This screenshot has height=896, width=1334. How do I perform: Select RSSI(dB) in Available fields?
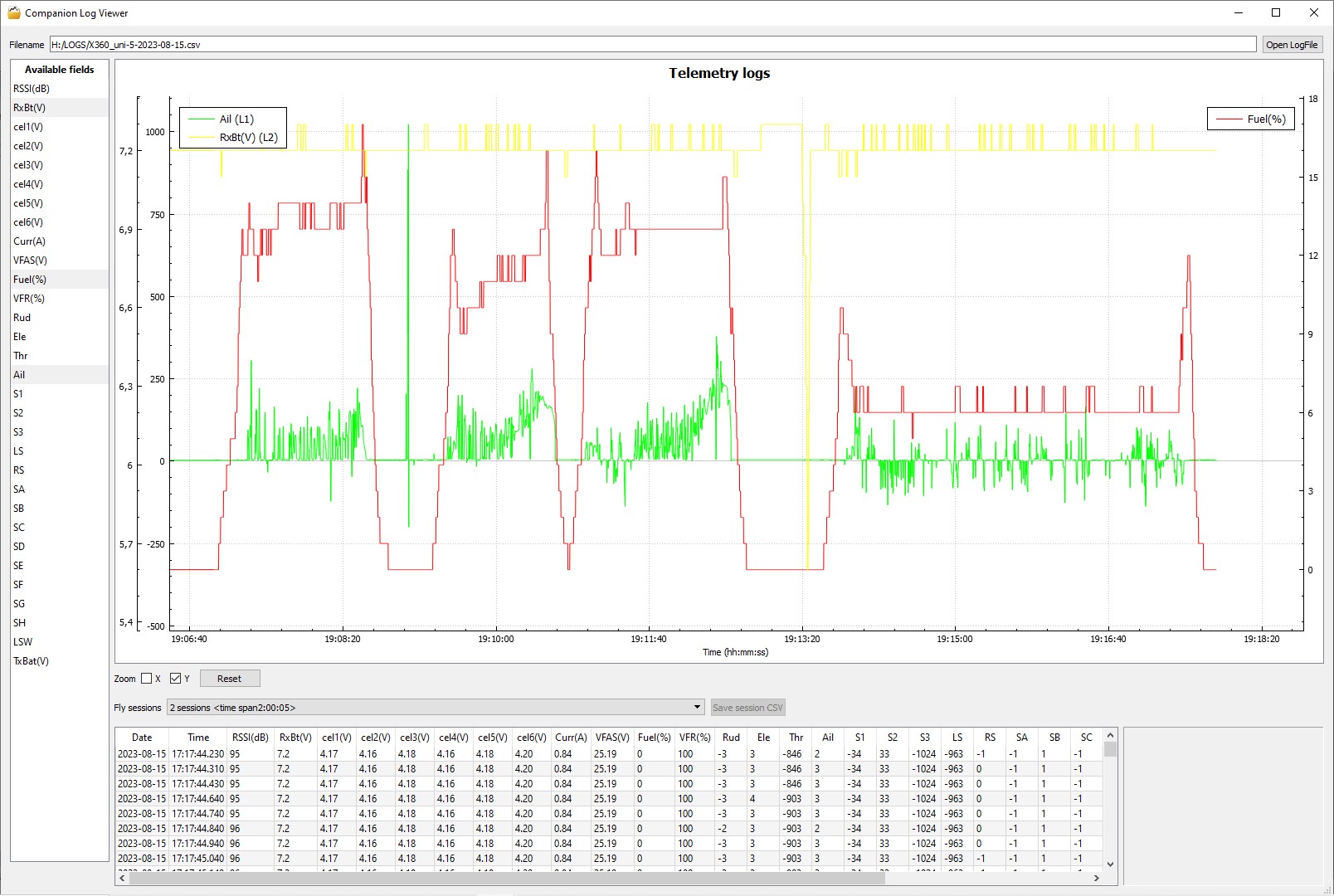tap(32, 89)
